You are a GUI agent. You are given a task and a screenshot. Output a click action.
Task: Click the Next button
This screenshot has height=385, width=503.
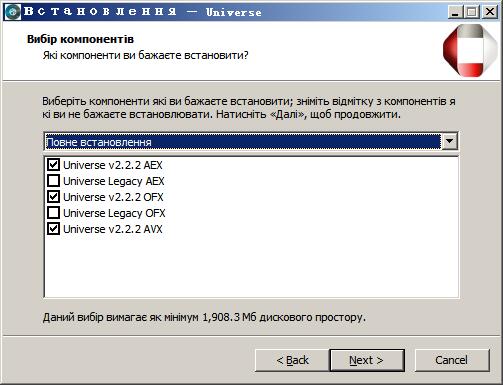coord(367,360)
